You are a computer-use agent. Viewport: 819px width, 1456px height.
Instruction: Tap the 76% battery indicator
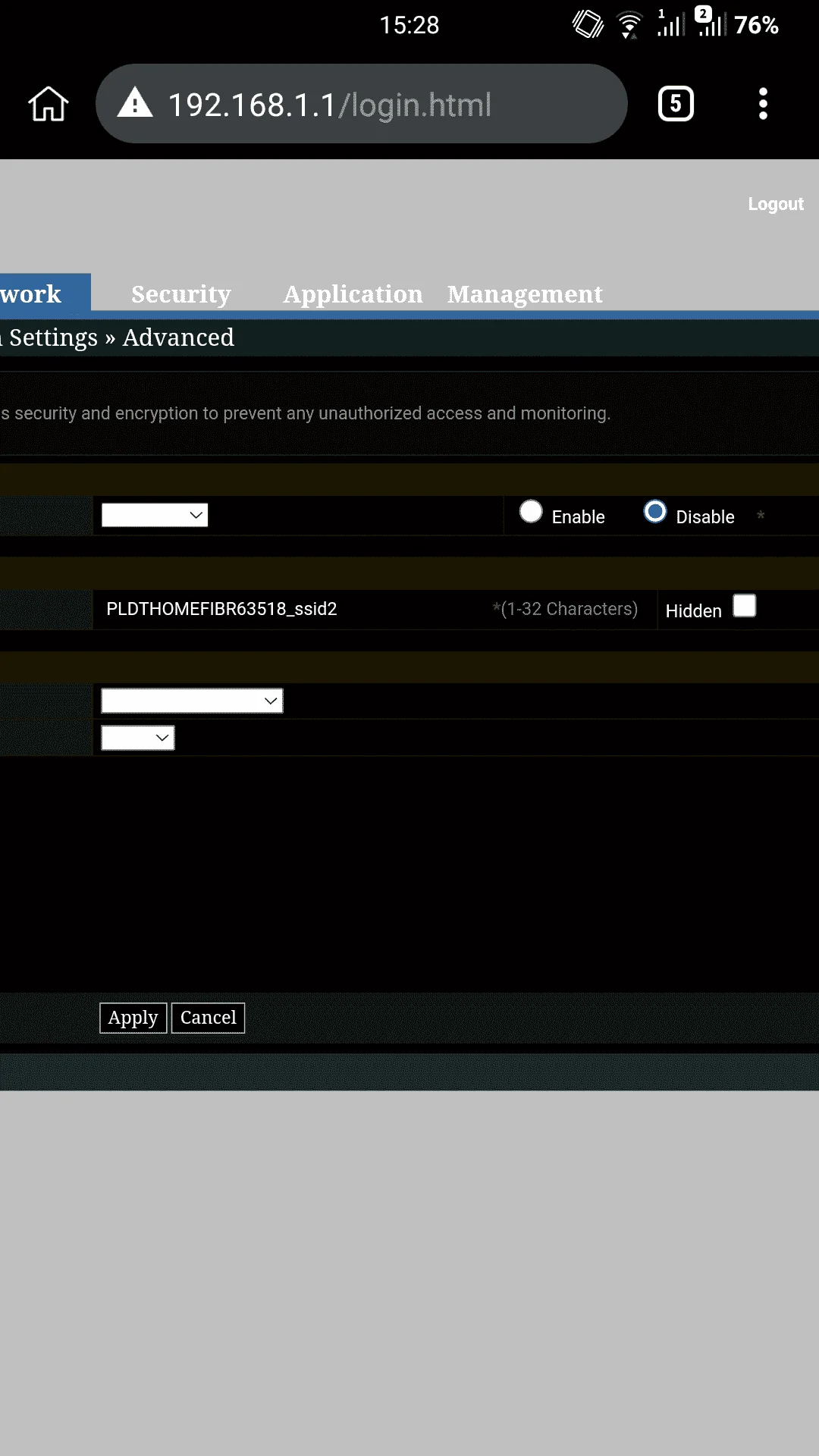coord(757,25)
